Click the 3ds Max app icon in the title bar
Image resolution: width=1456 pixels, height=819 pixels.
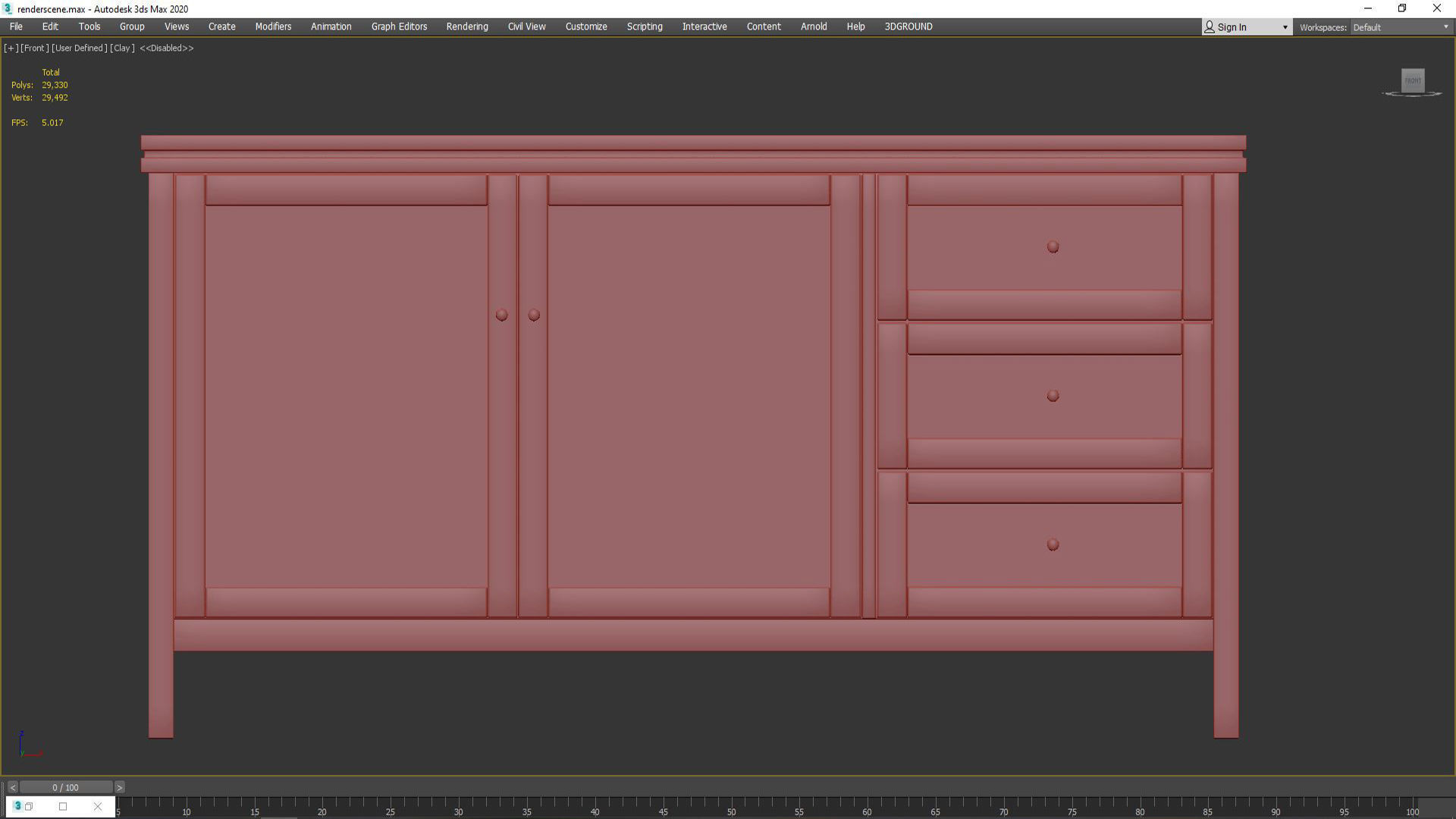click(x=8, y=8)
